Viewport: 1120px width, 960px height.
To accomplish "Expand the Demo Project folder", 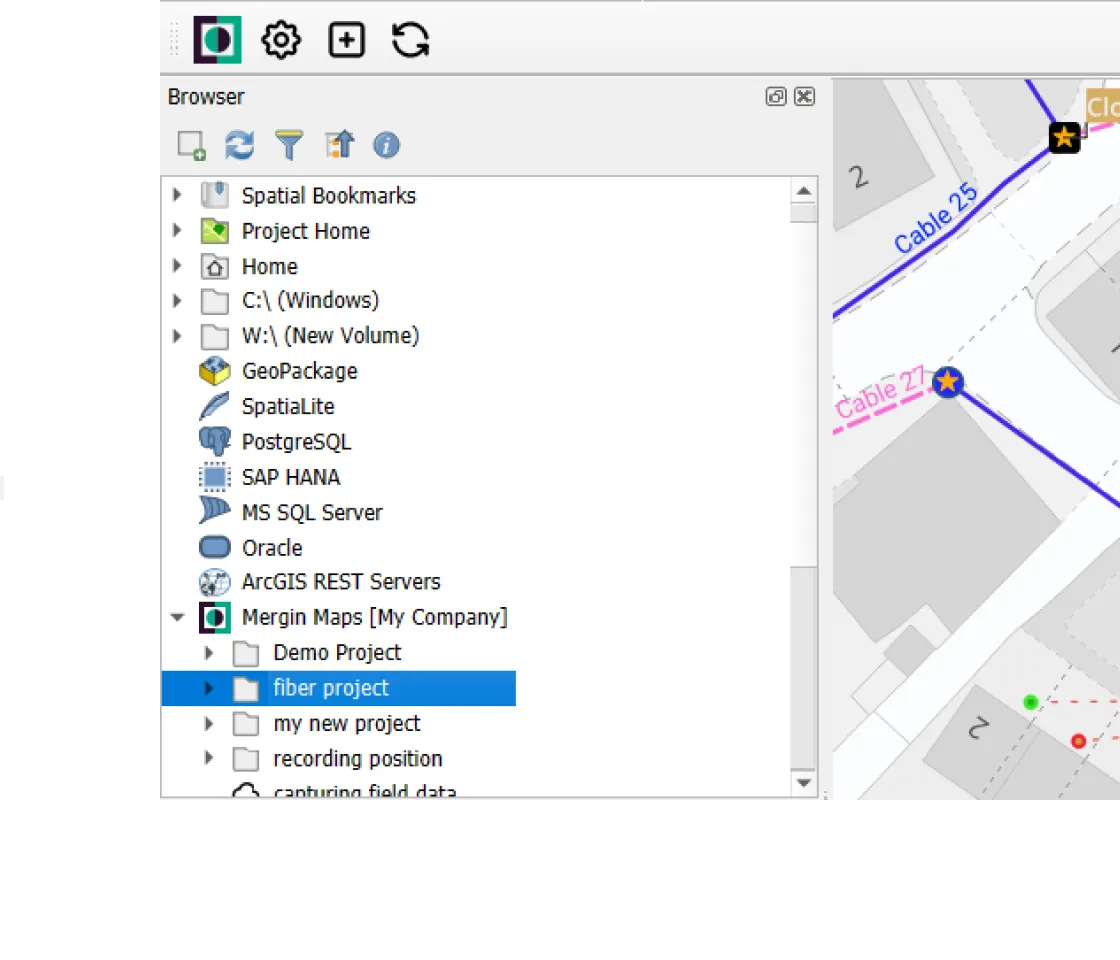I will tap(209, 653).
